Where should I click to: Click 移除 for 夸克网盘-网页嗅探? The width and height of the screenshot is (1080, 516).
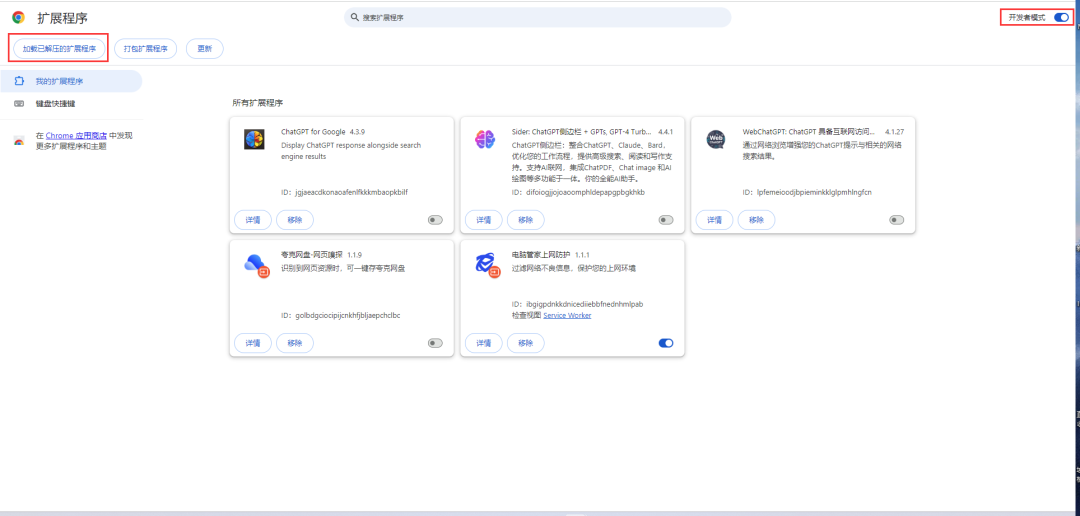pos(295,343)
